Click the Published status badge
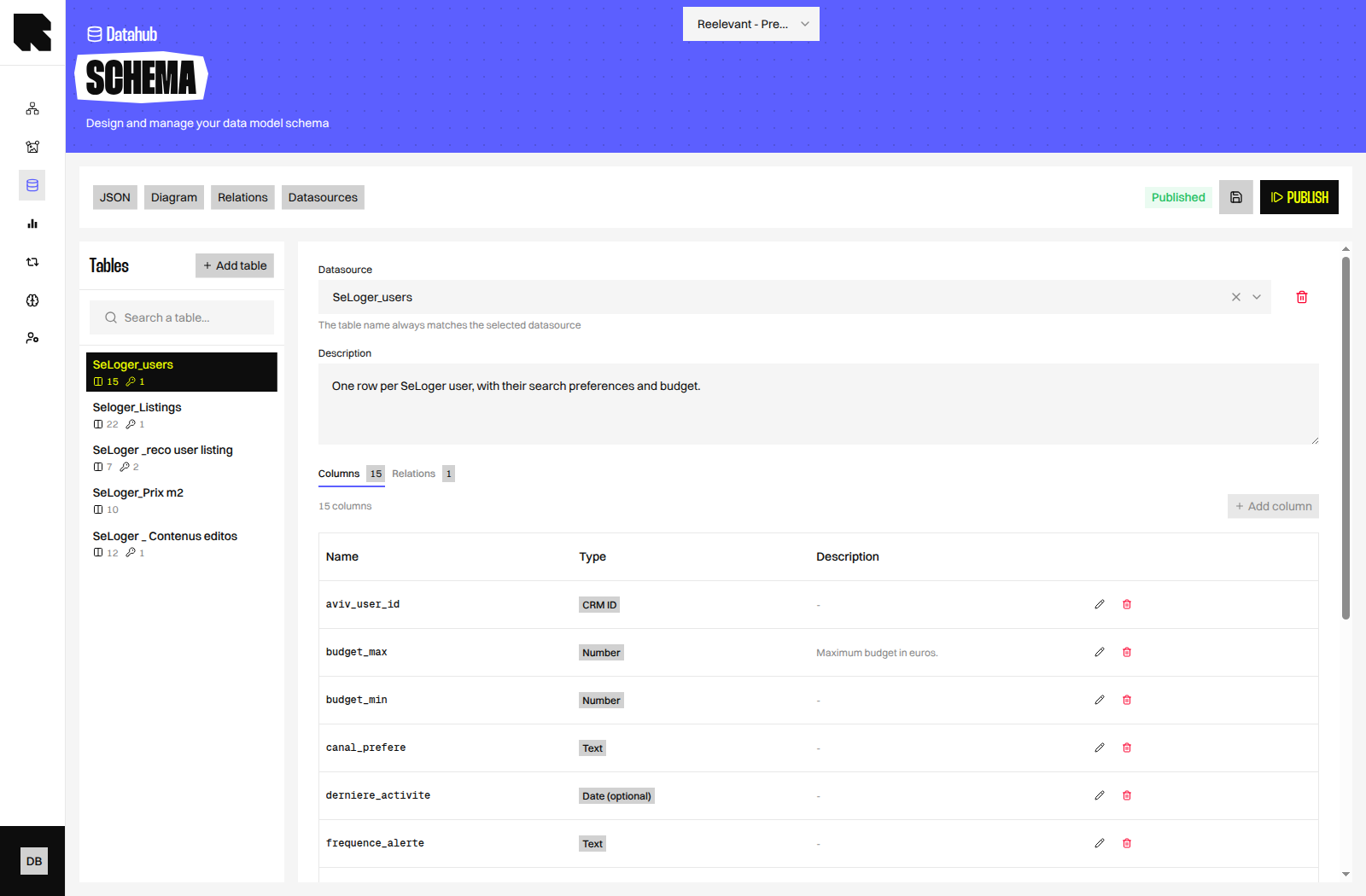The width and height of the screenshot is (1366, 896). point(1178,197)
